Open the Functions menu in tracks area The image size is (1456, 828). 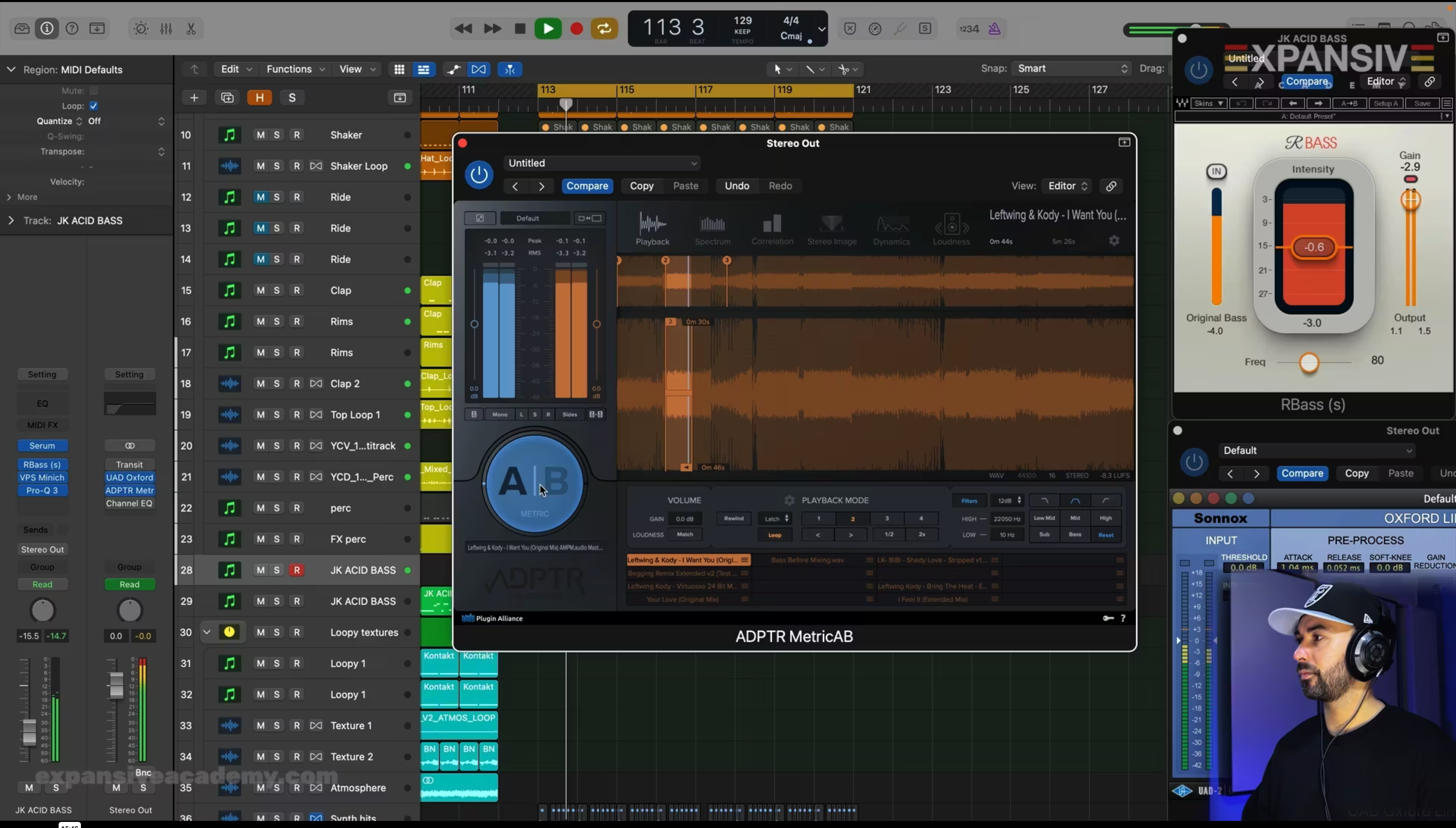(x=296, y=69)
